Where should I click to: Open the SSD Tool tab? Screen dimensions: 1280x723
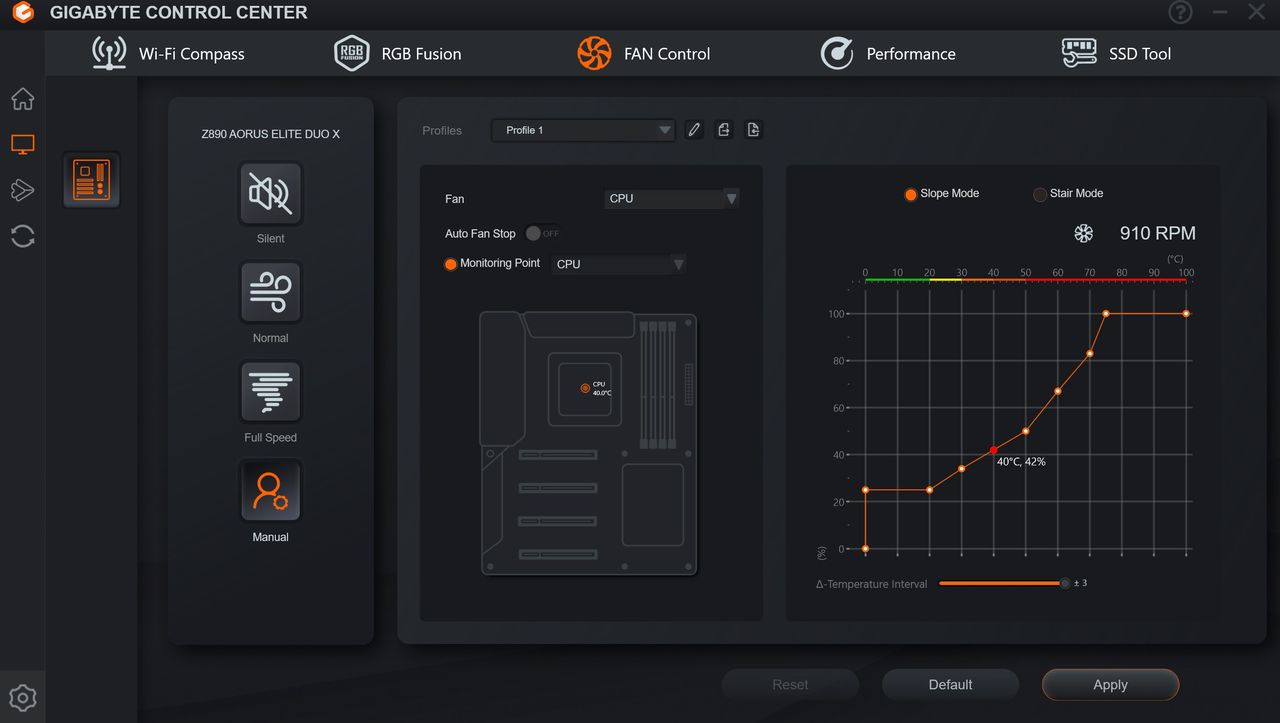1117,54
